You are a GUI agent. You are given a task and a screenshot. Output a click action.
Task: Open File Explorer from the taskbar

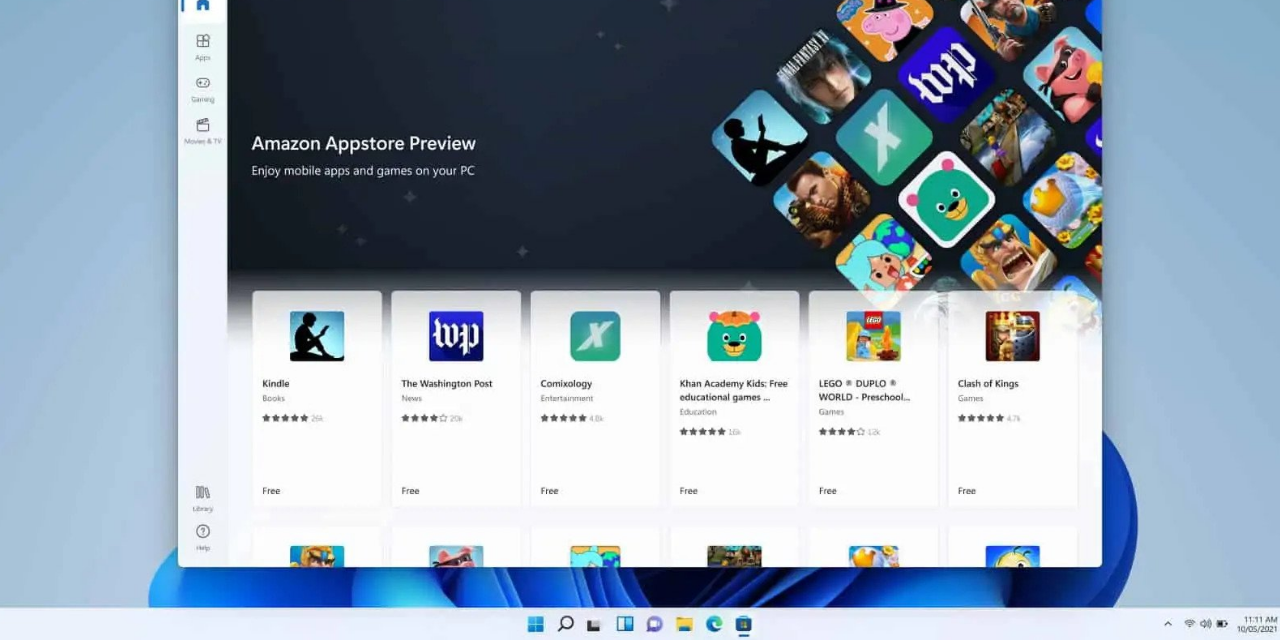point(684,624)
